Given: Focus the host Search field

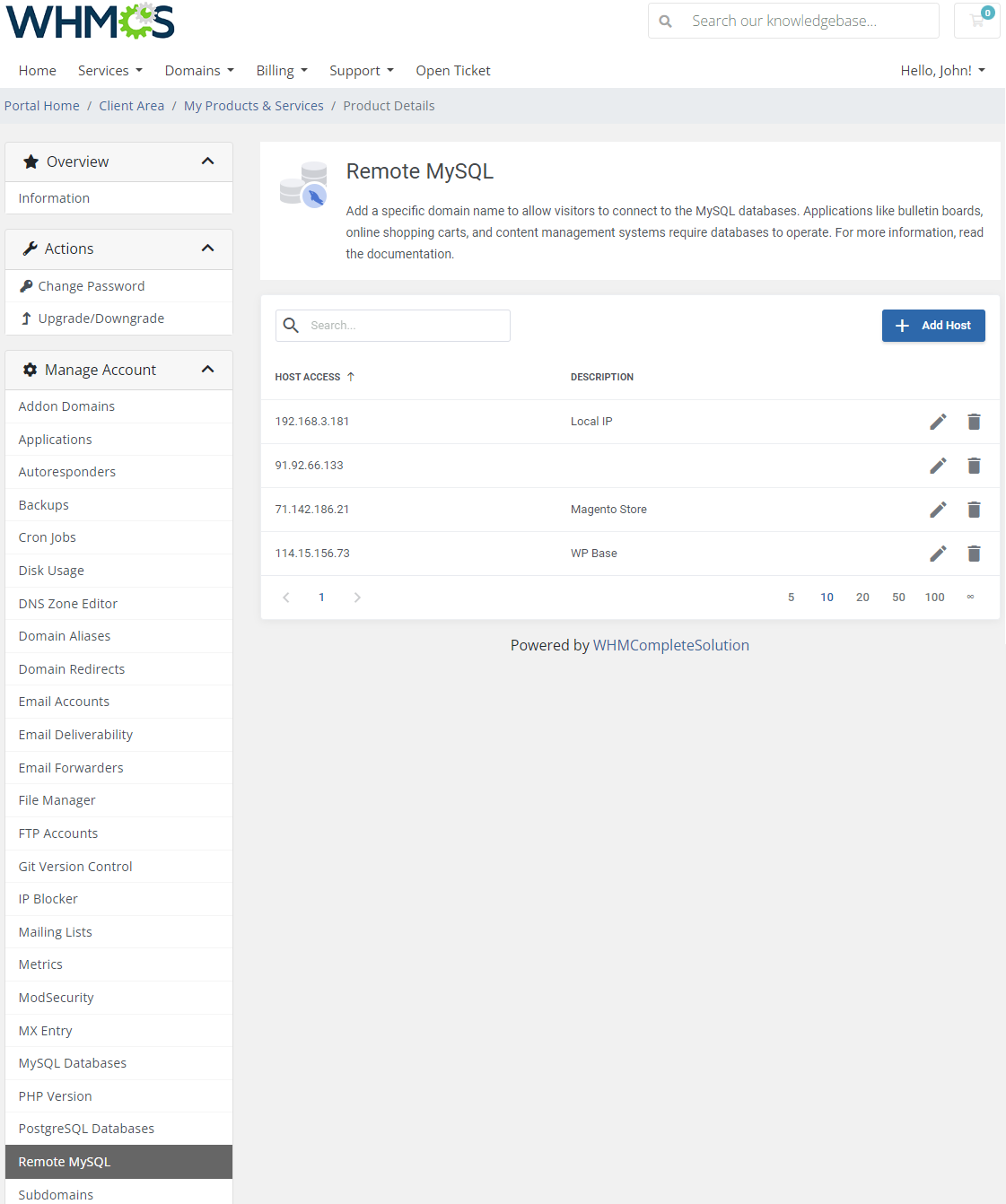Looking at the screenshot, I should point(393,326).
